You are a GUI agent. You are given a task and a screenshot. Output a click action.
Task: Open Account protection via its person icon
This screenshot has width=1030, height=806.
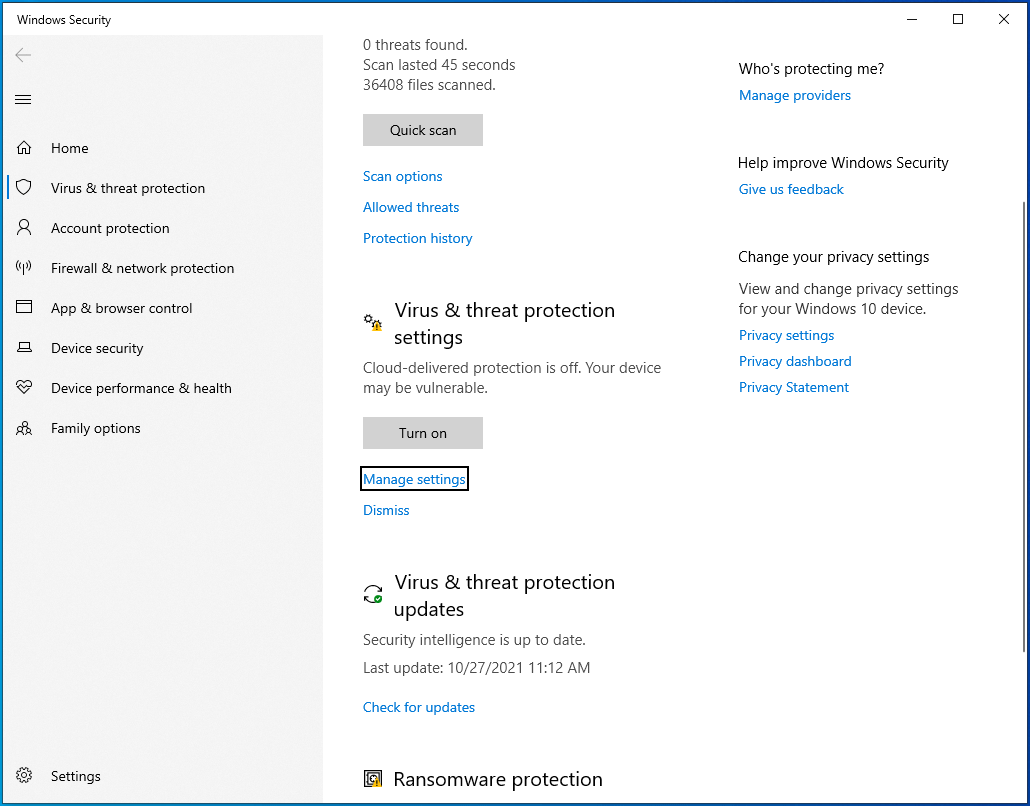(24, 228)
